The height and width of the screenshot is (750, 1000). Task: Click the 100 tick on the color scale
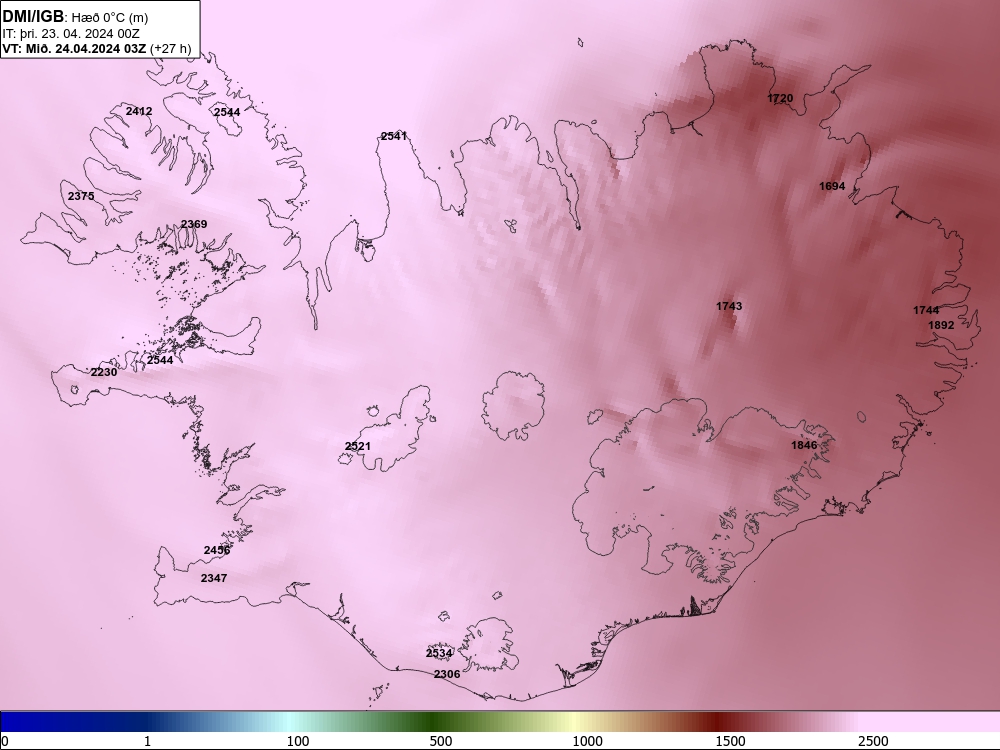pos(298,741)
